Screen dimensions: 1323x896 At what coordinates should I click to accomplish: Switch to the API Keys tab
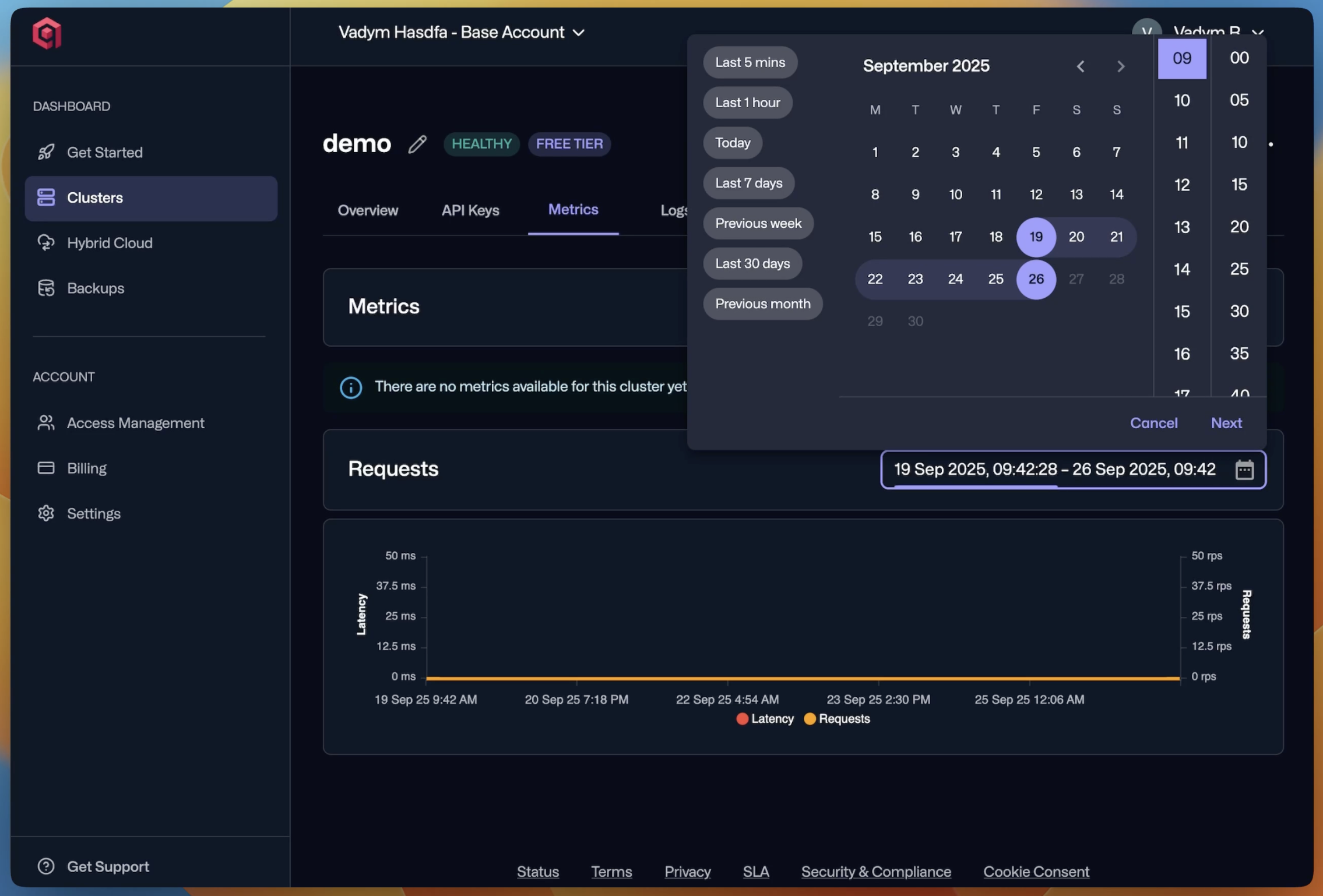click(470, 210)
